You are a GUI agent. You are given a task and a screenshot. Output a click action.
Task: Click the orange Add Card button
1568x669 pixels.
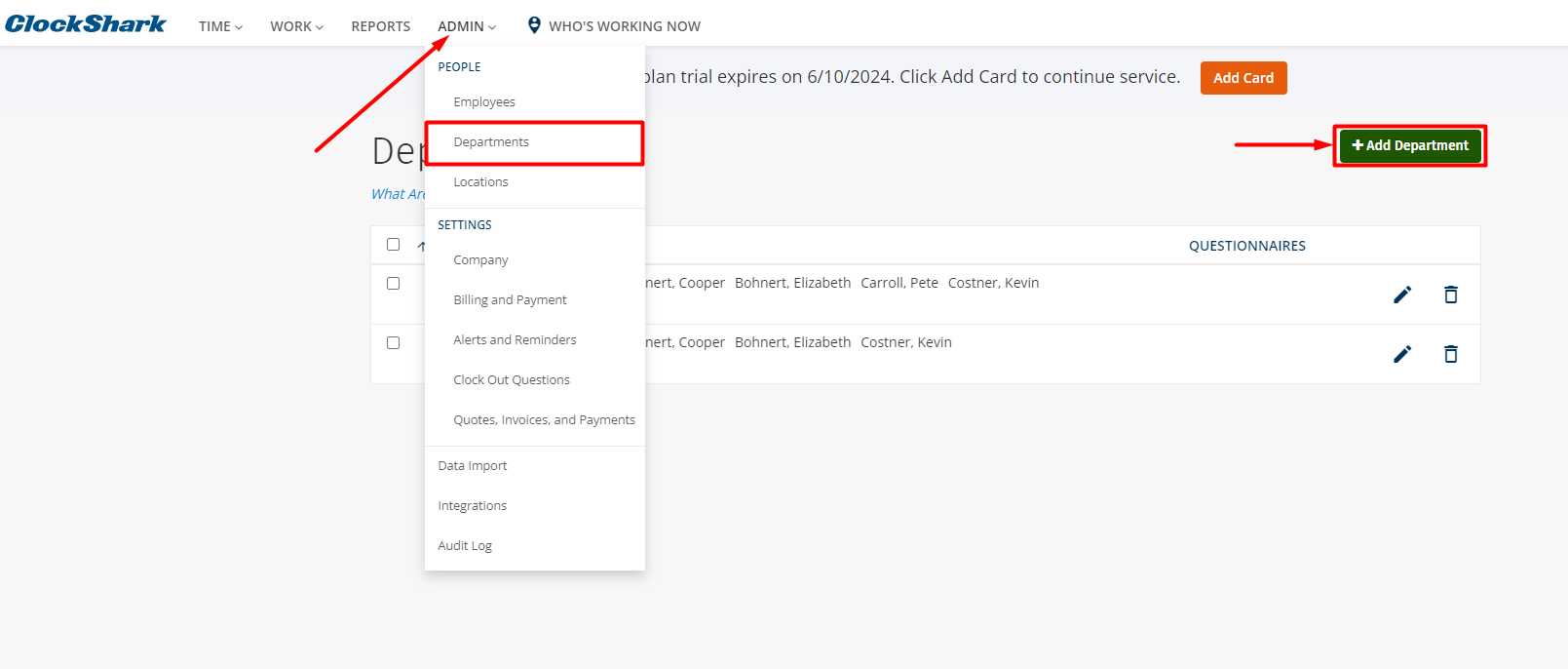1243,78
